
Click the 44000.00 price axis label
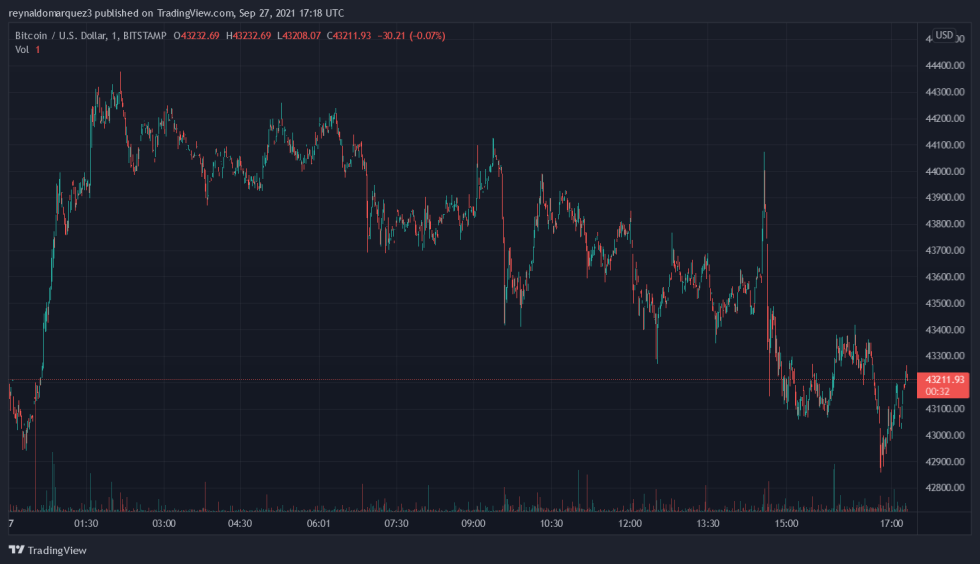click(946, 172)
